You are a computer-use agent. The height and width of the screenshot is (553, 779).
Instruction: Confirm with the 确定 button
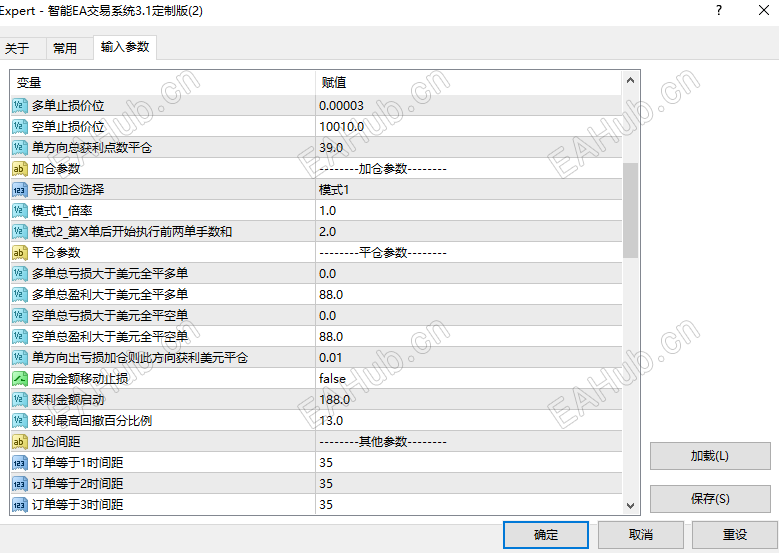(x=546, y=535)
